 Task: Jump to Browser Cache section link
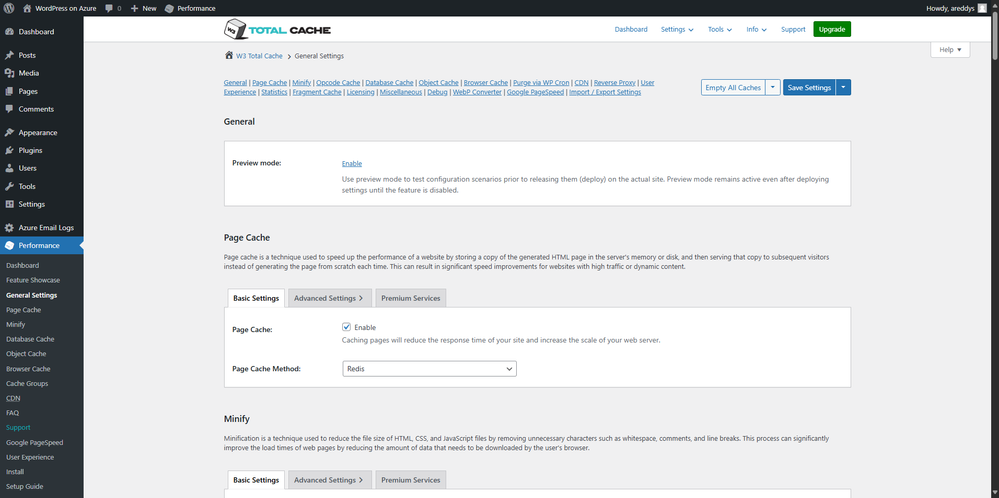(x=485, y=83)
